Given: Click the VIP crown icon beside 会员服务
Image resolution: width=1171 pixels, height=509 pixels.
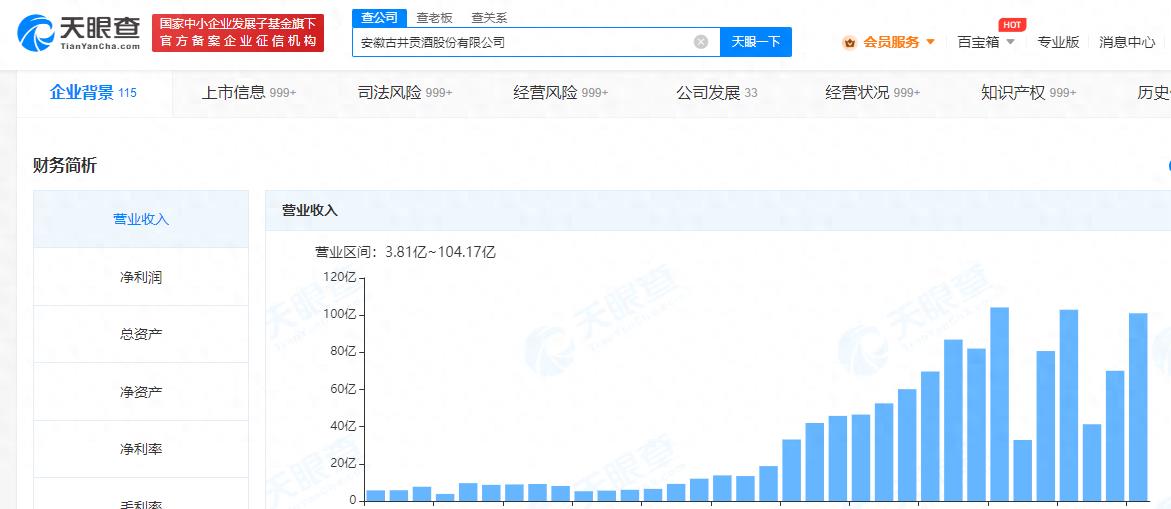Looking at the screenshot, I should click(849, 42).
